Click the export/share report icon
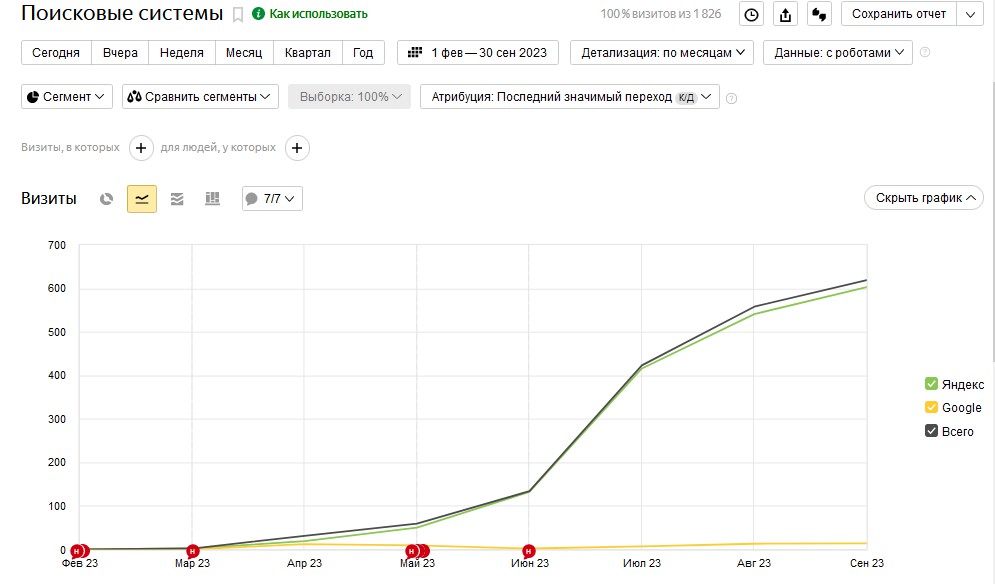995x584 pixels. click(x=786, y=14)
